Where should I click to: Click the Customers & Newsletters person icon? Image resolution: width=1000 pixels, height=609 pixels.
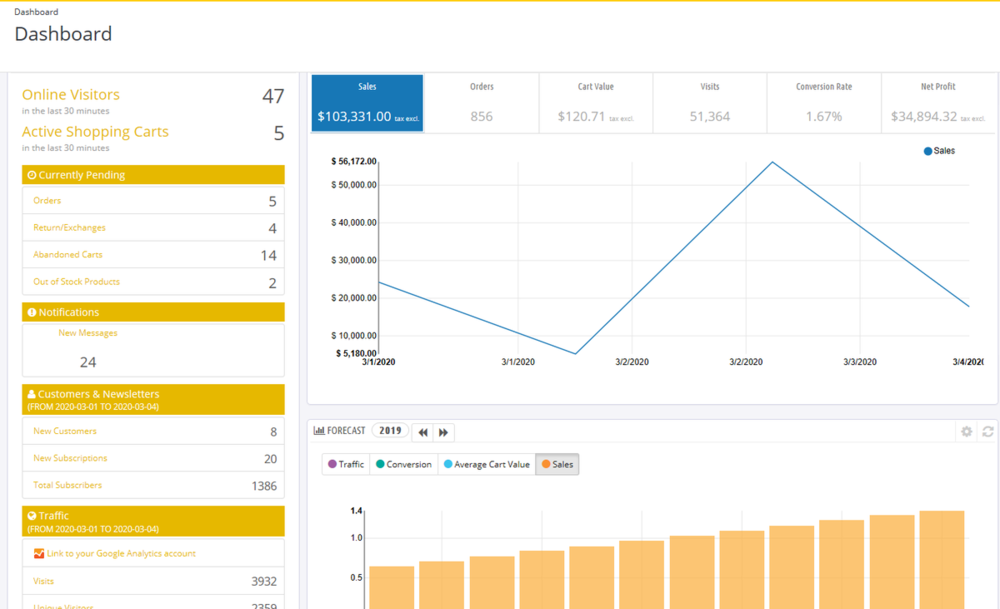pyautogui.click(x=32, y=394)
